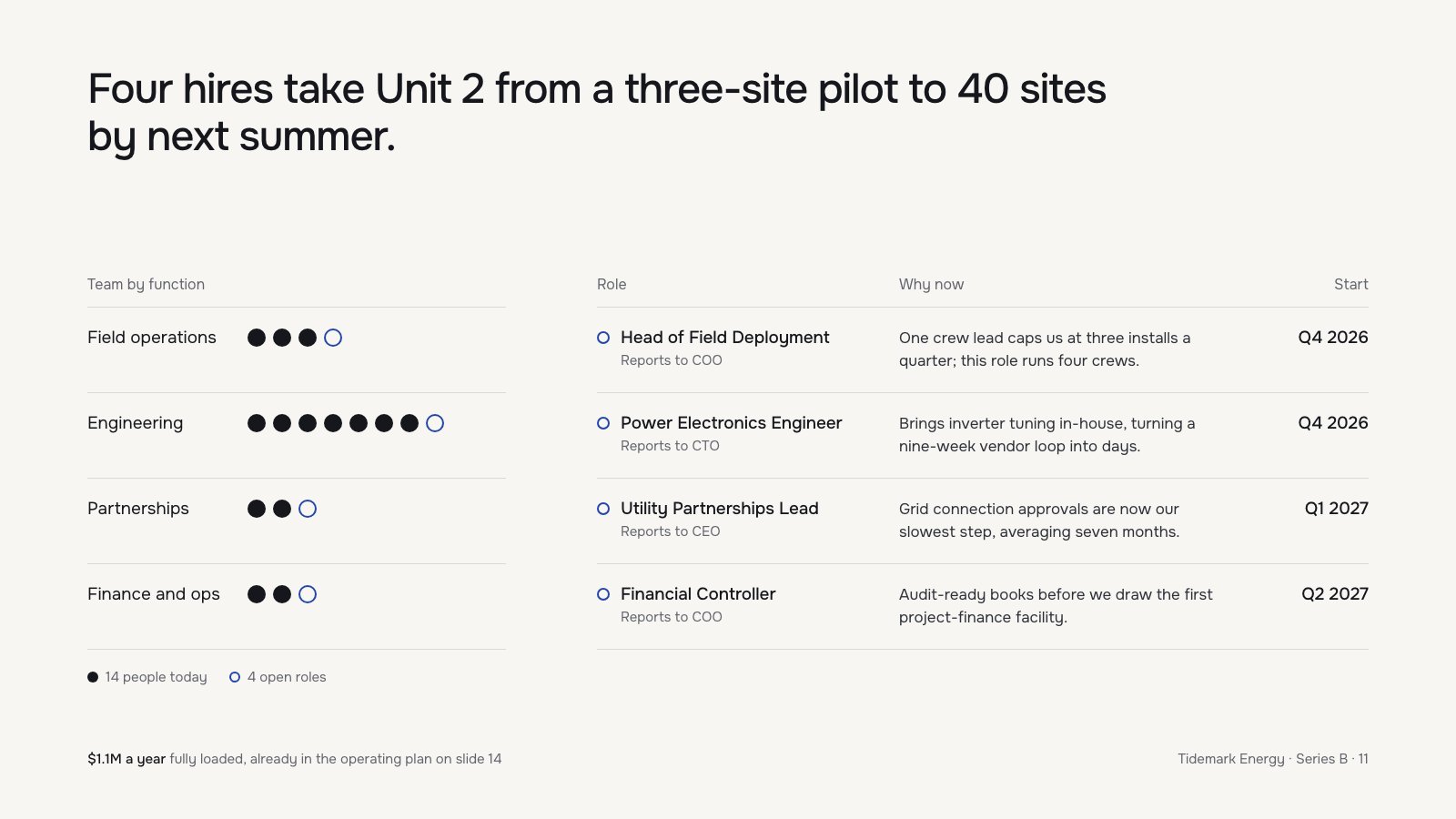Click circle bullet beside Head of Field Deployment
This screenshot has height=819, width=1456.
603,338
